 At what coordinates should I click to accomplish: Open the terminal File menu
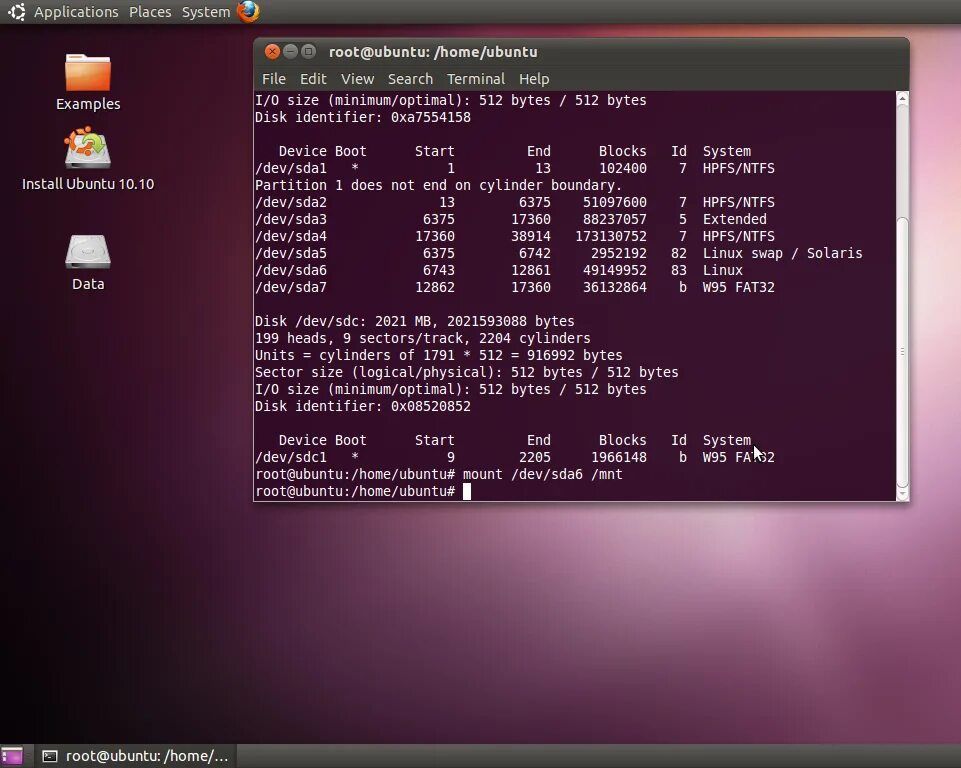274,79
